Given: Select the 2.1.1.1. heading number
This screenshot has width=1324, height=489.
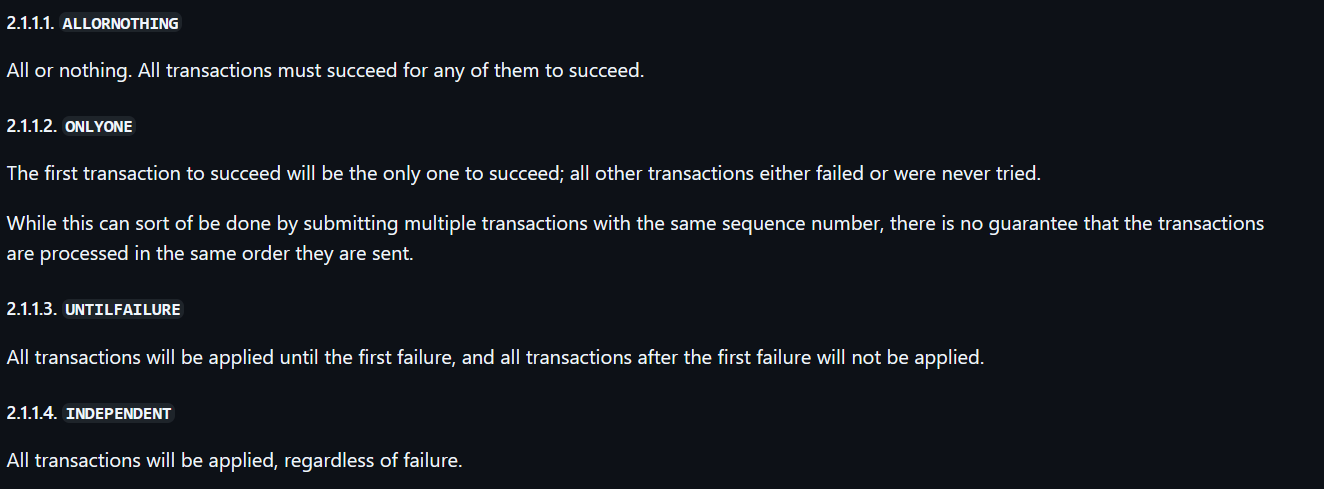Looking at the screenshot, I should click(32, 23).
